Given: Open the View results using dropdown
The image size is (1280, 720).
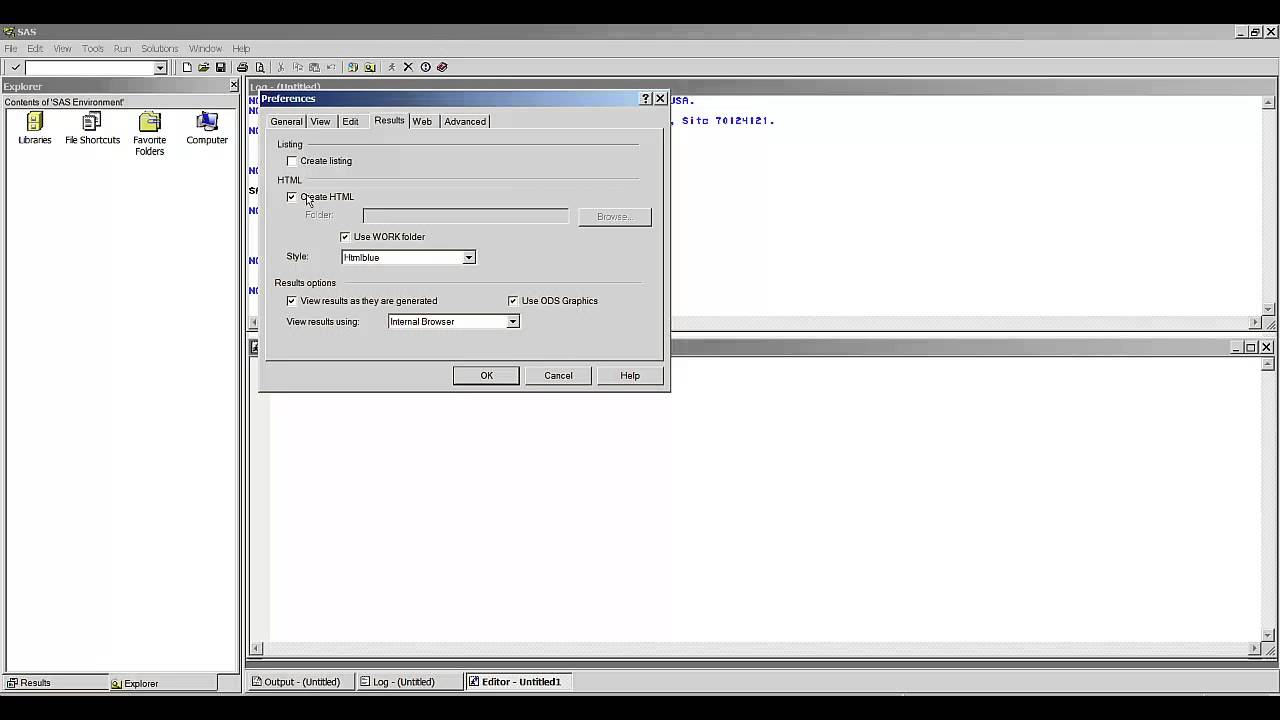Looking at the screenshot, I should pyautogui.click(x=454, y=322).
